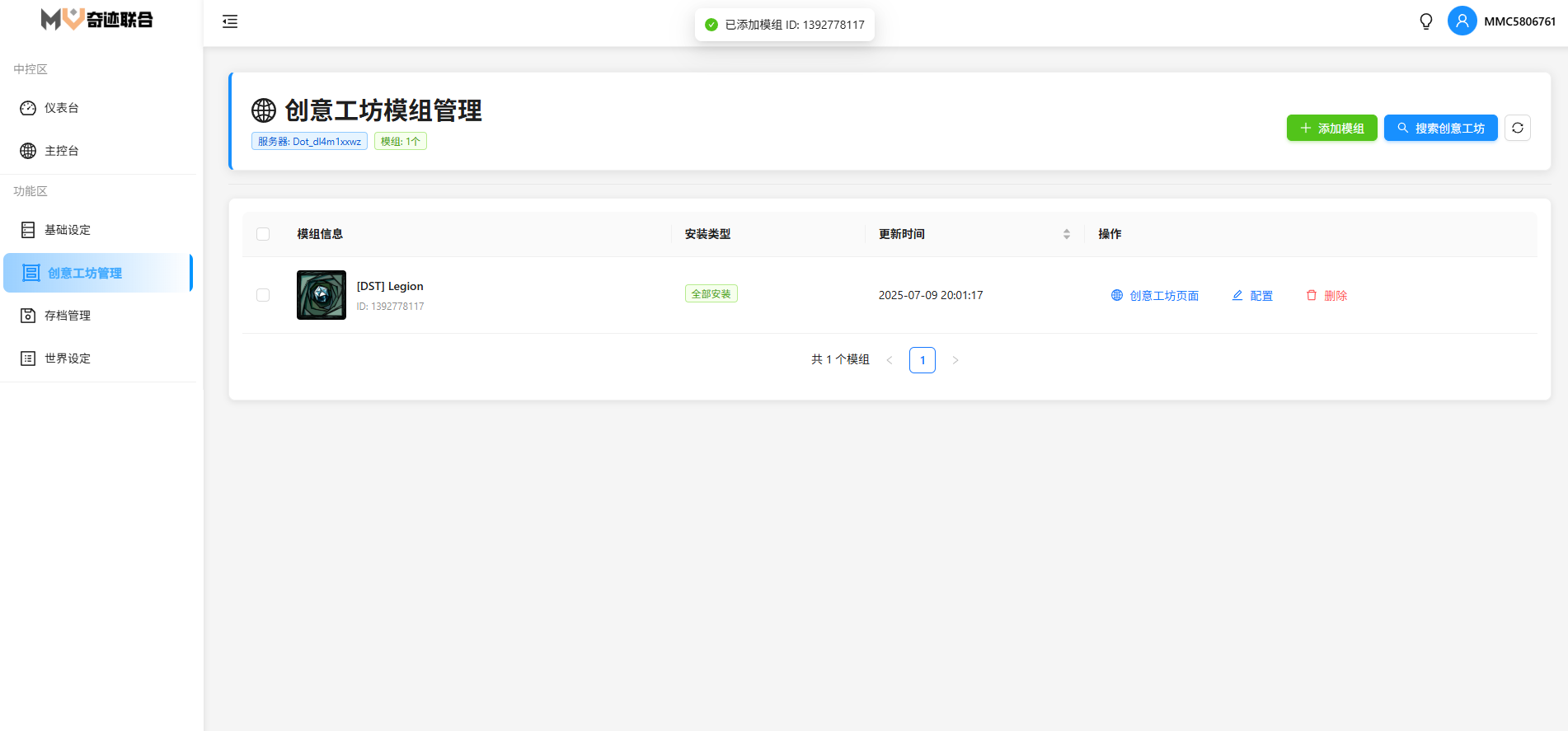Viewport: 1568px width, 731px height.
Task: Click the refresh icon button
Action: 1517,128
